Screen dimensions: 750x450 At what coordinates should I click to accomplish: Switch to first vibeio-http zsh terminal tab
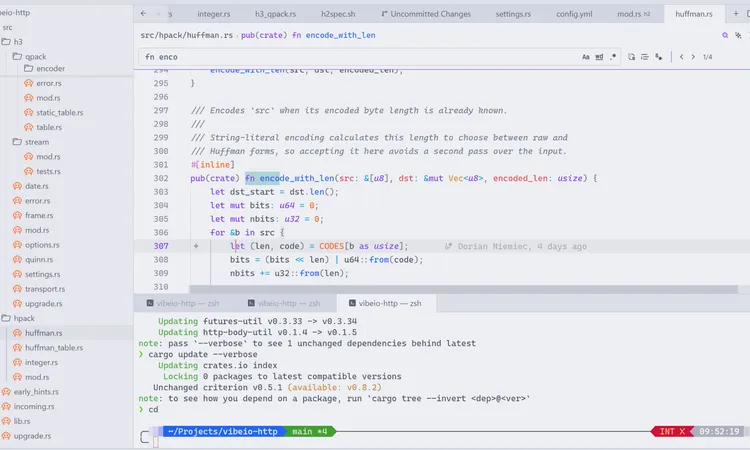(x=183, y=303)
